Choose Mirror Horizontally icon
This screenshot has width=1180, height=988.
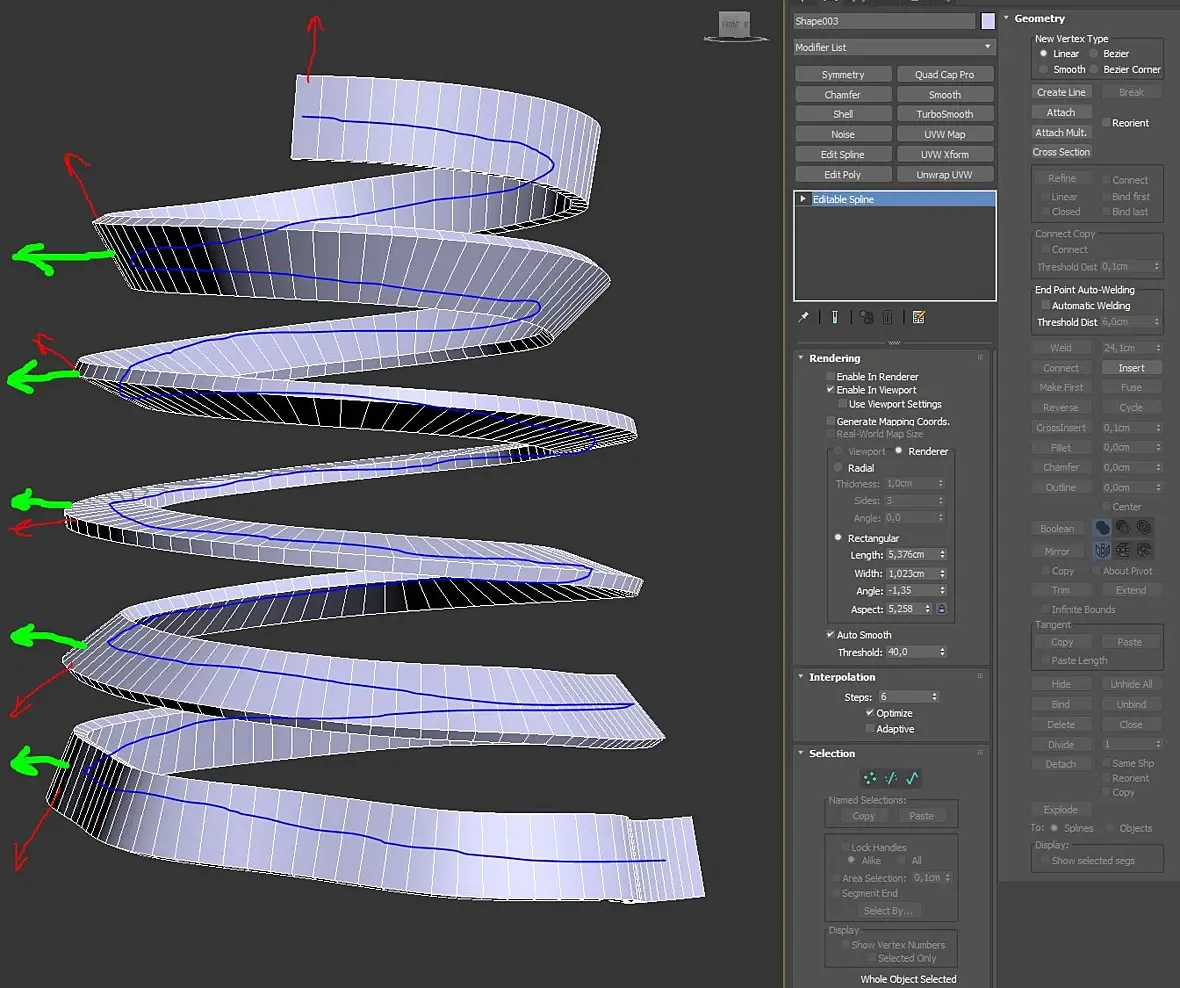click(1102, 550)
